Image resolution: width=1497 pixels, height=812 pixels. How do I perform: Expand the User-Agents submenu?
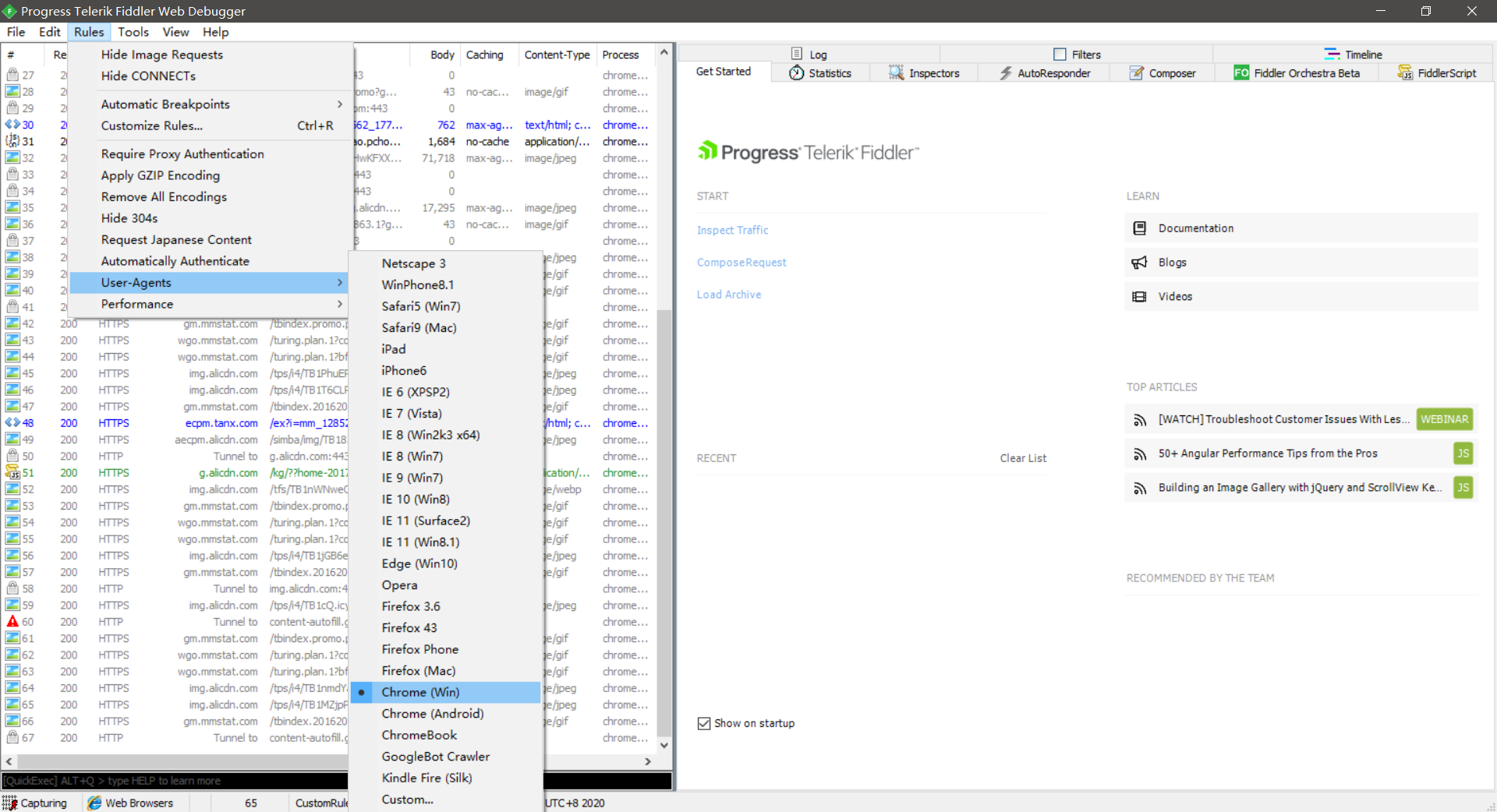[211, 283]
